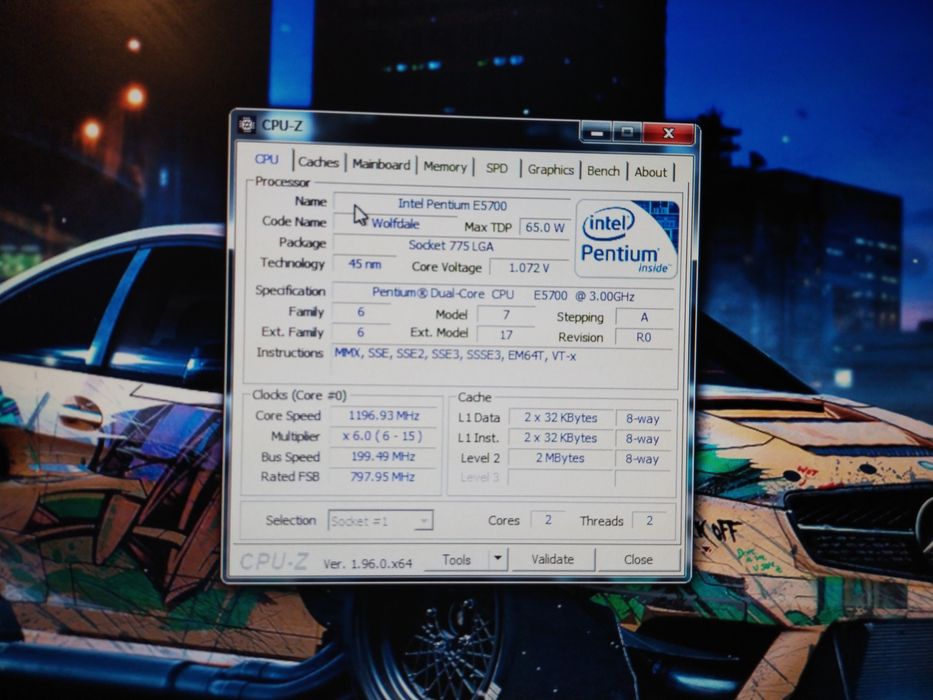Show the About tab
The image size is (933, 700).
(650, 172)
